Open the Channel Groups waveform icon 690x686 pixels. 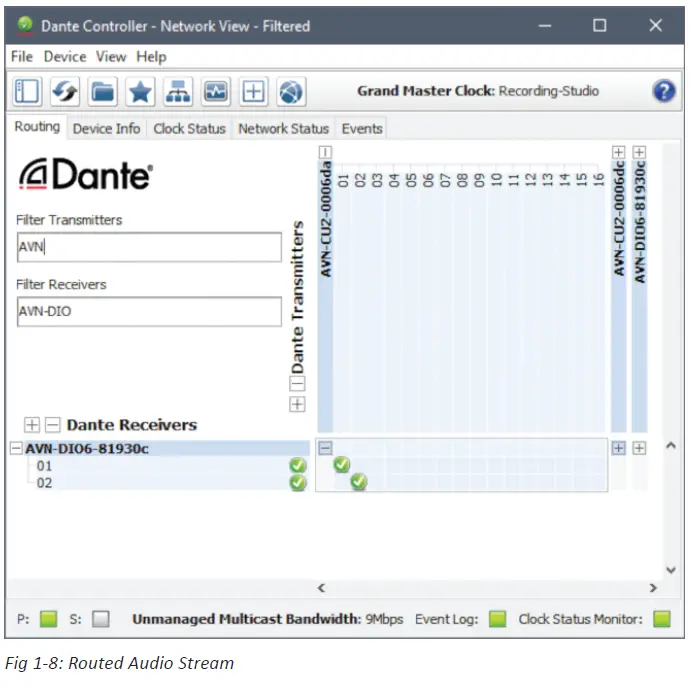point(216,92)
